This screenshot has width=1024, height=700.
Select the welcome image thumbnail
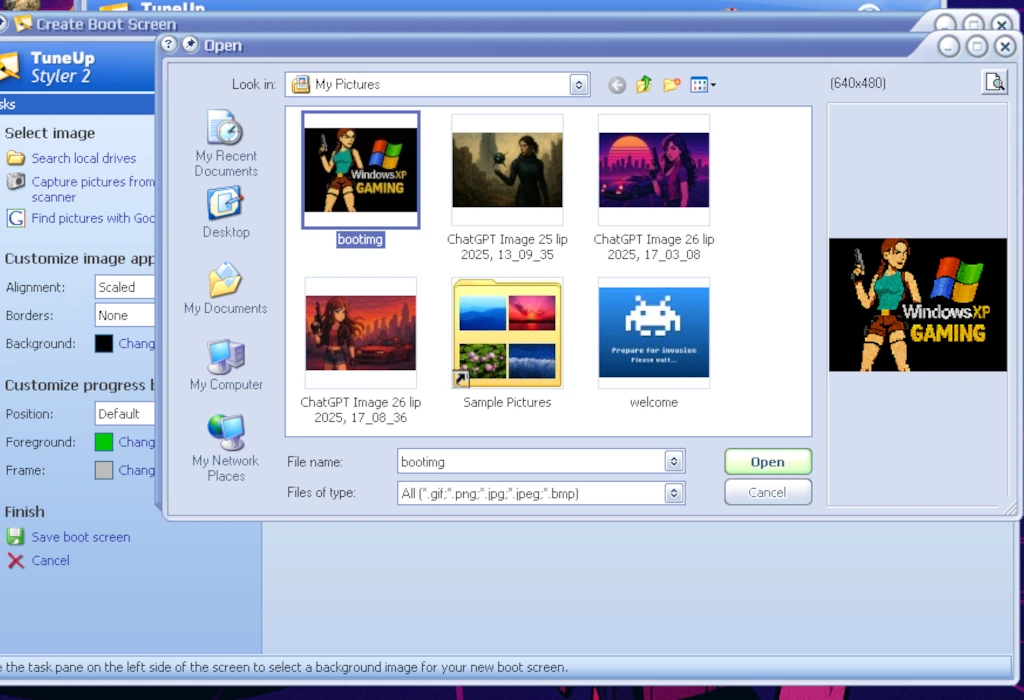654,333
